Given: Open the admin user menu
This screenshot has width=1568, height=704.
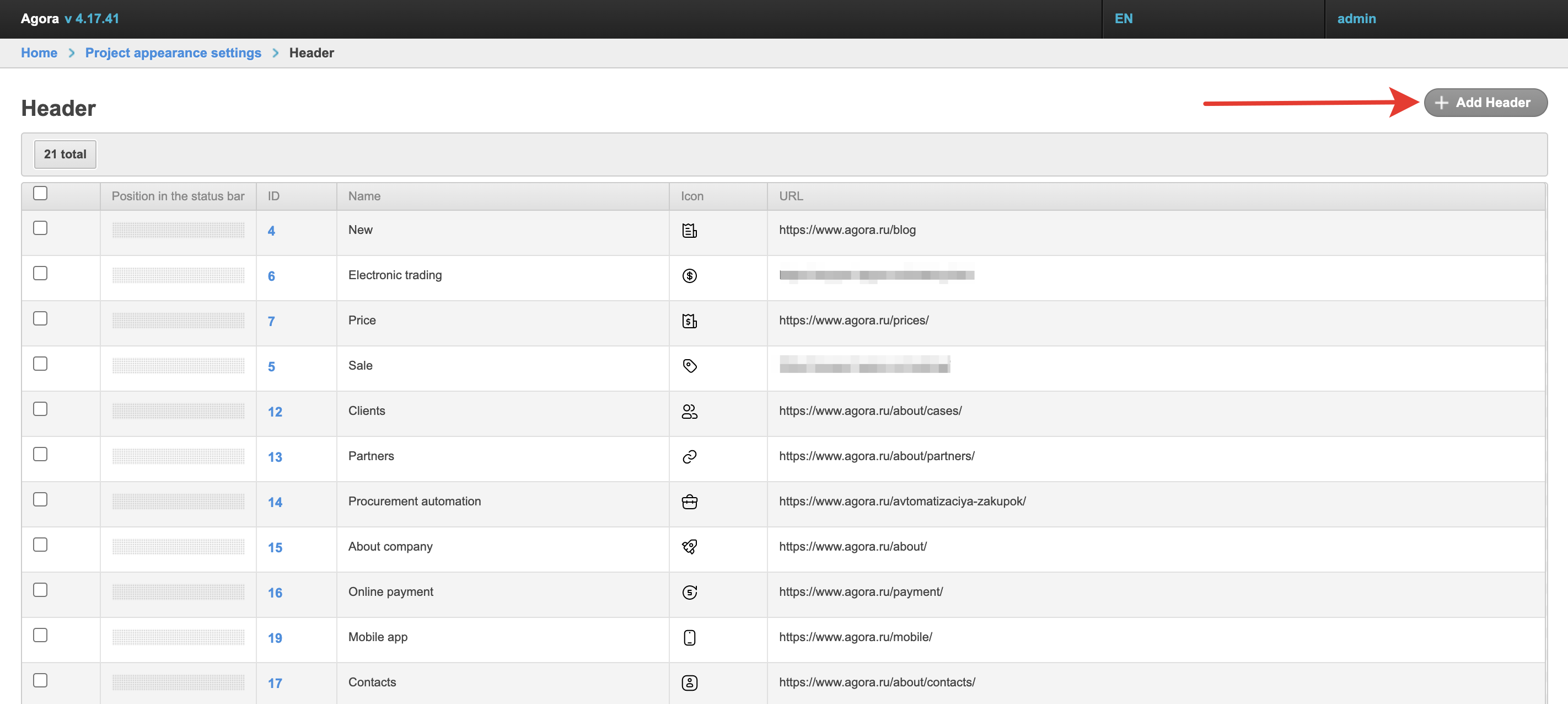Looking at the screenshot, I should tap(1356, 18).
